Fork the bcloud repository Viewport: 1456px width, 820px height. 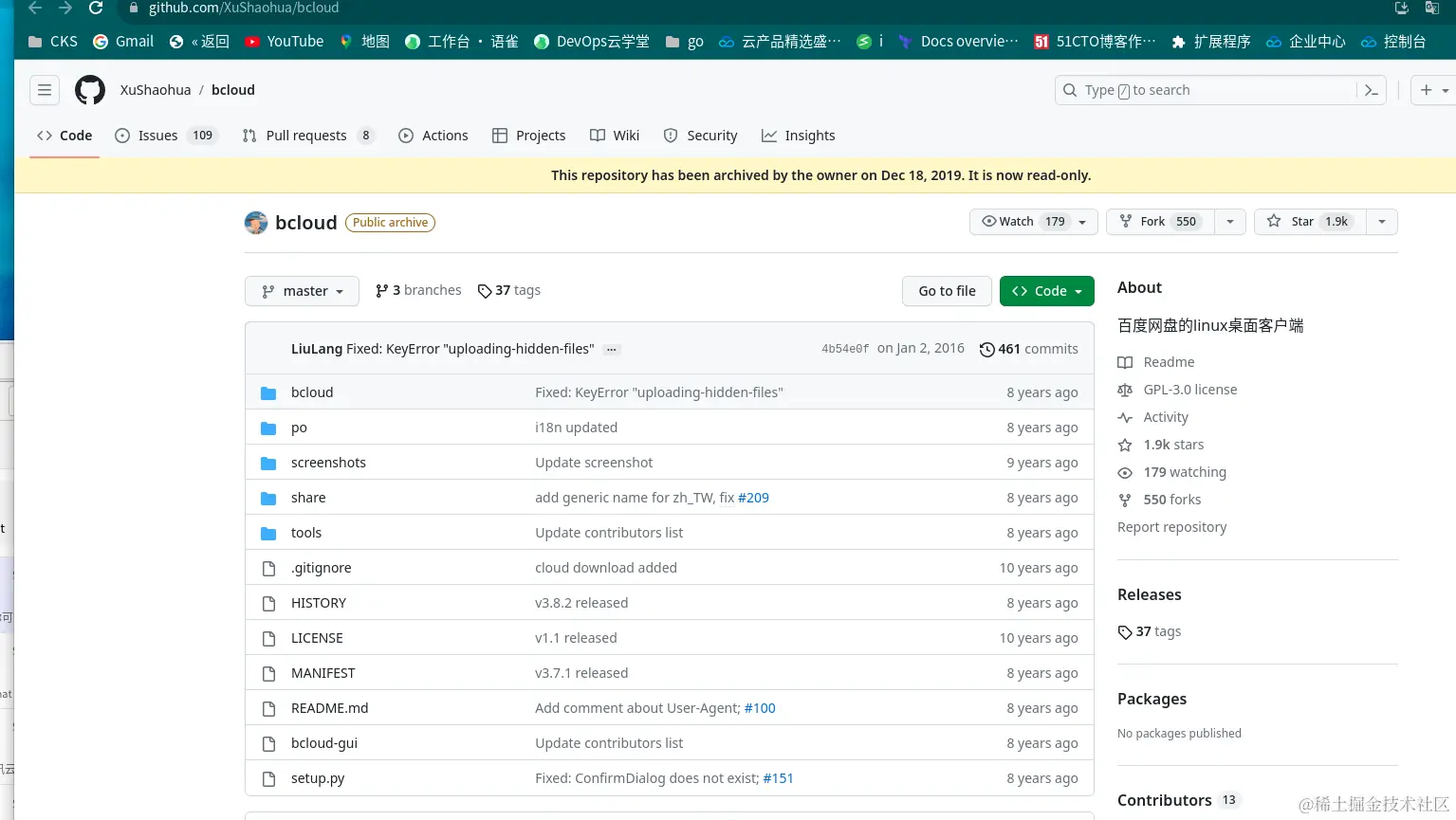tap(1160, 222)
